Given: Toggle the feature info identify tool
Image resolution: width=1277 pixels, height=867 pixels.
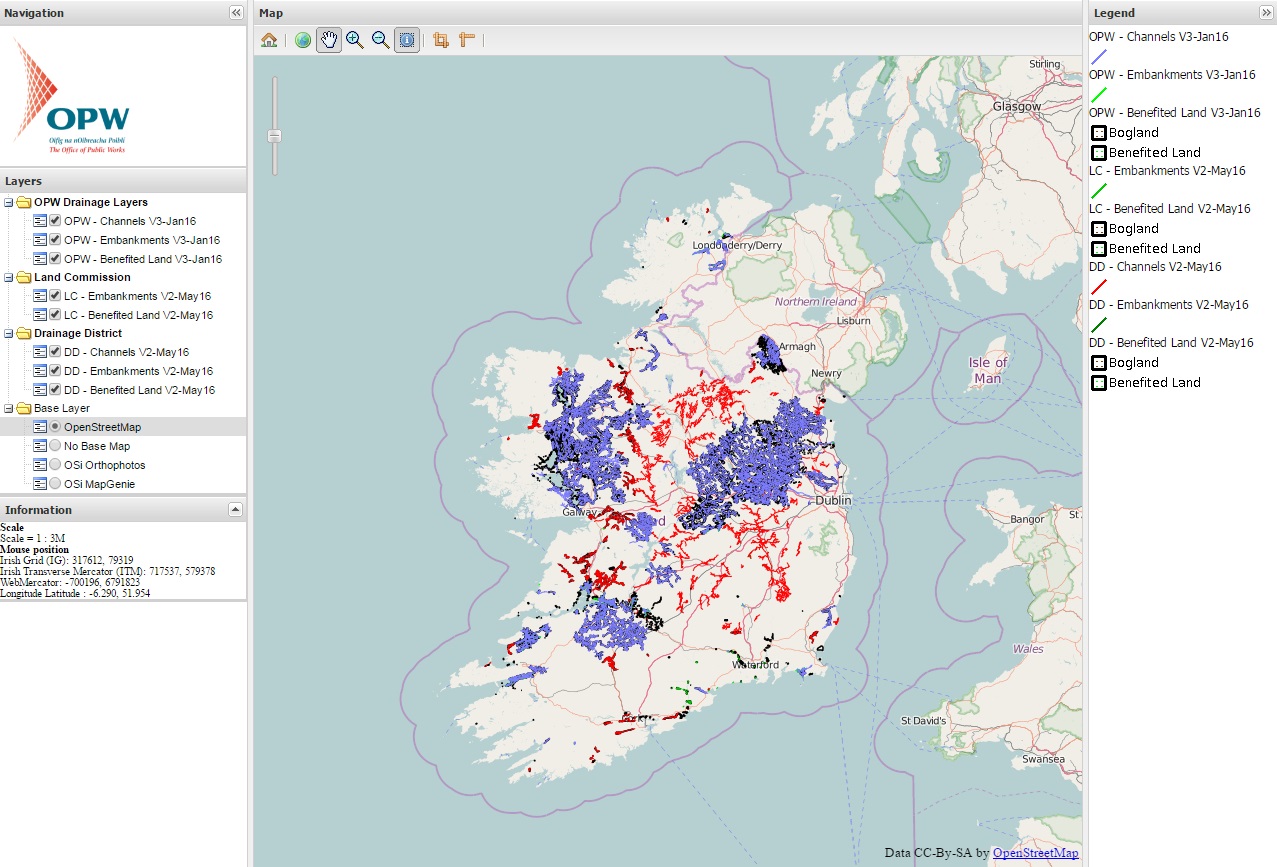Looking at the screenshot, I should (x=406, y=40).
